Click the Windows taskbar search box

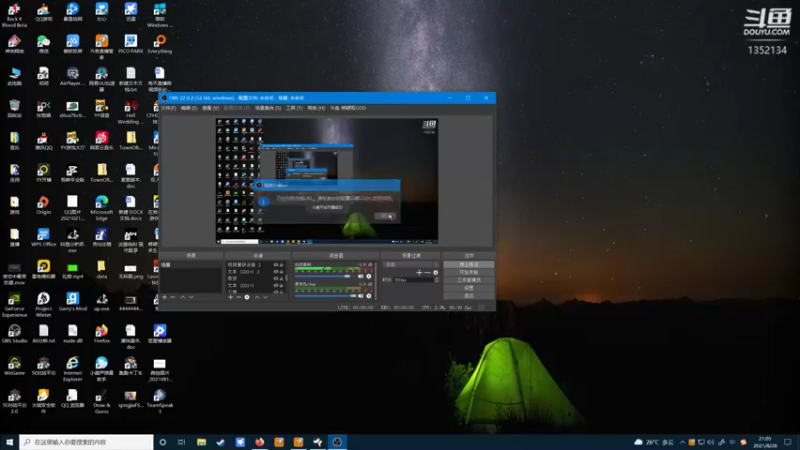(86, 442)
